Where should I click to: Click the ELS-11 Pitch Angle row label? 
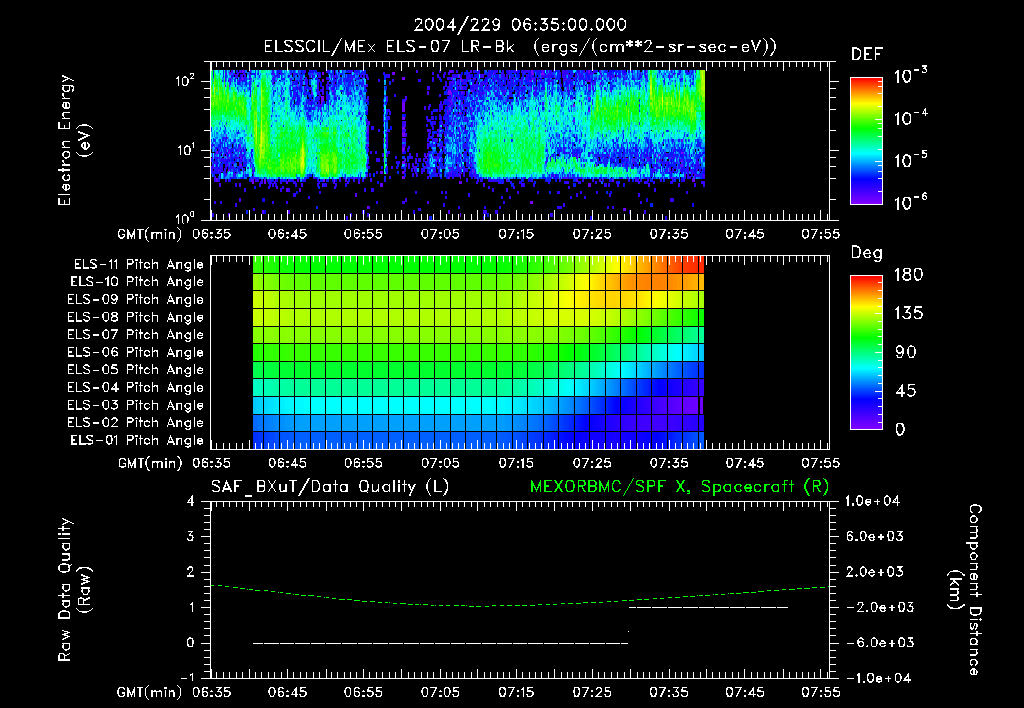(138, 265)
